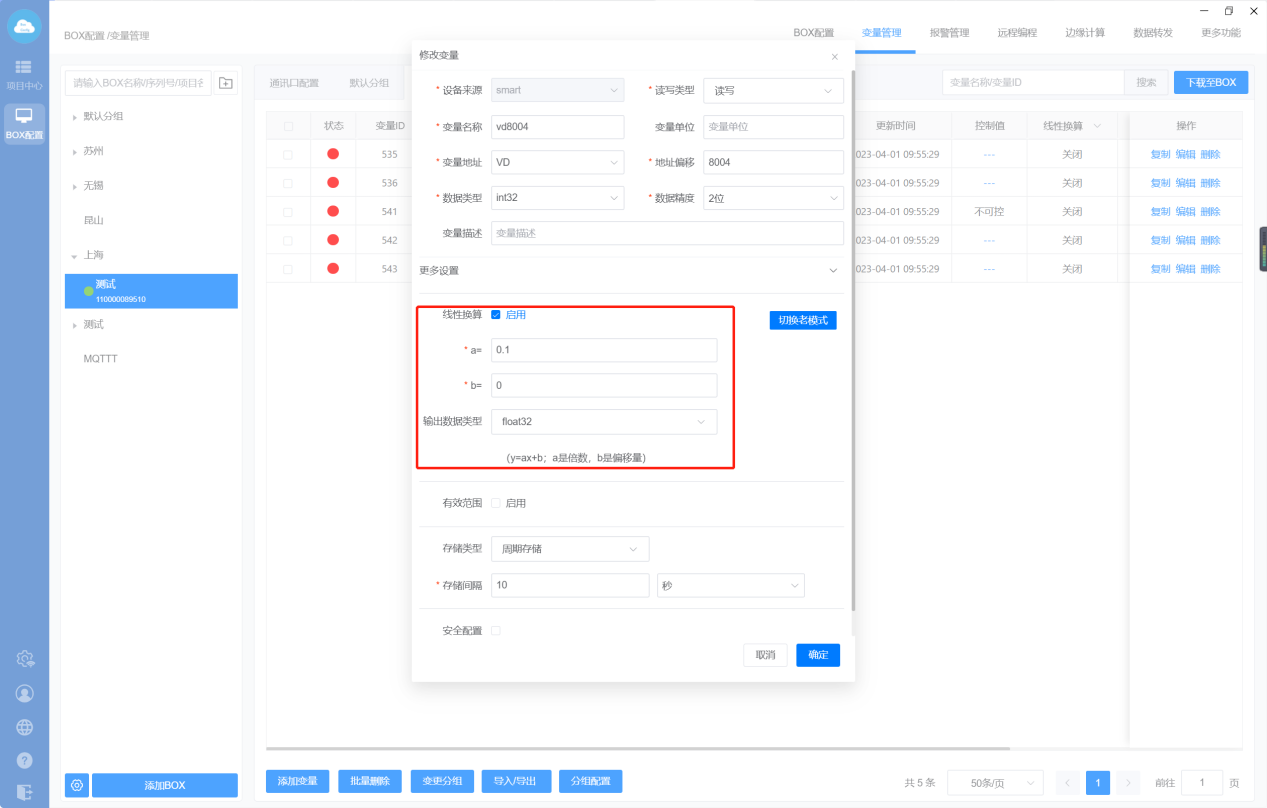Uncheck the 线性换算 启用 checkbox

click(496, 315)
